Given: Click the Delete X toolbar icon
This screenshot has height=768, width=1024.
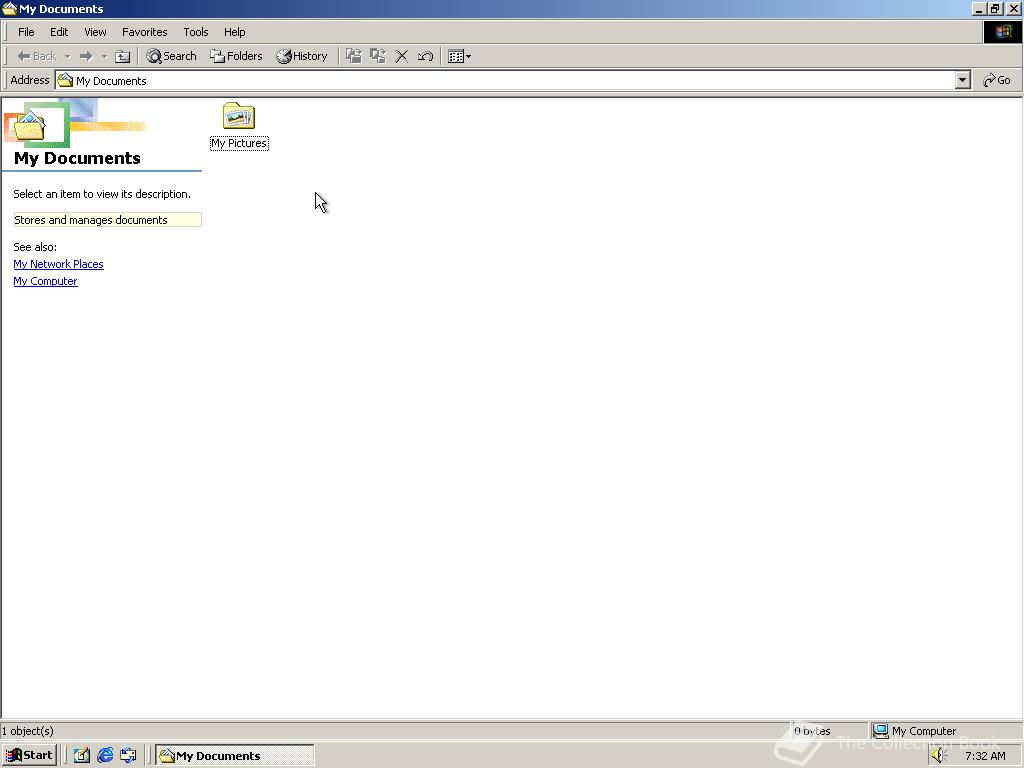Looking at the screenshot, I should pos(402,56).
